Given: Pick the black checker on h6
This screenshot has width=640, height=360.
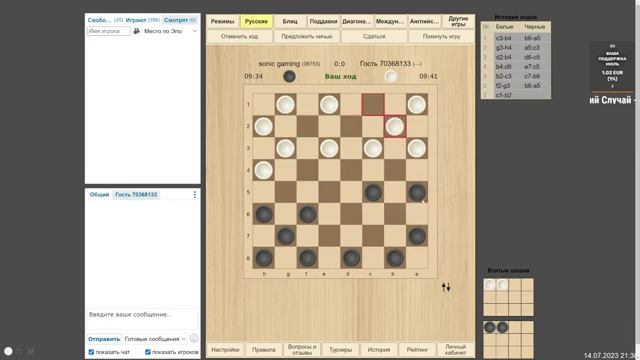Looking at the screenshot, I should click(x=263, y=214).
